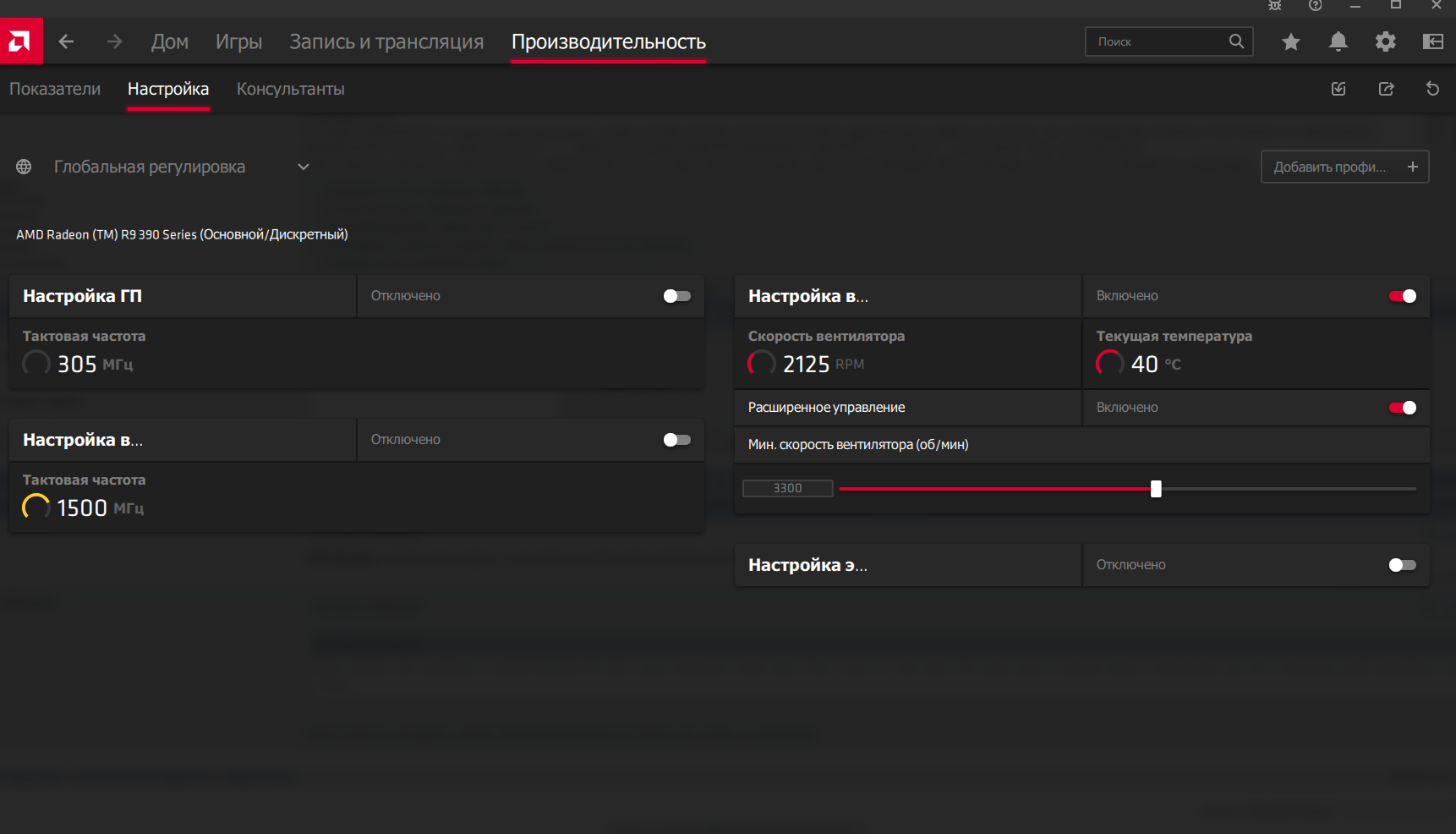Click the import profile icon
Viewport: 1456px width, 834px height.
[1338, 89]
